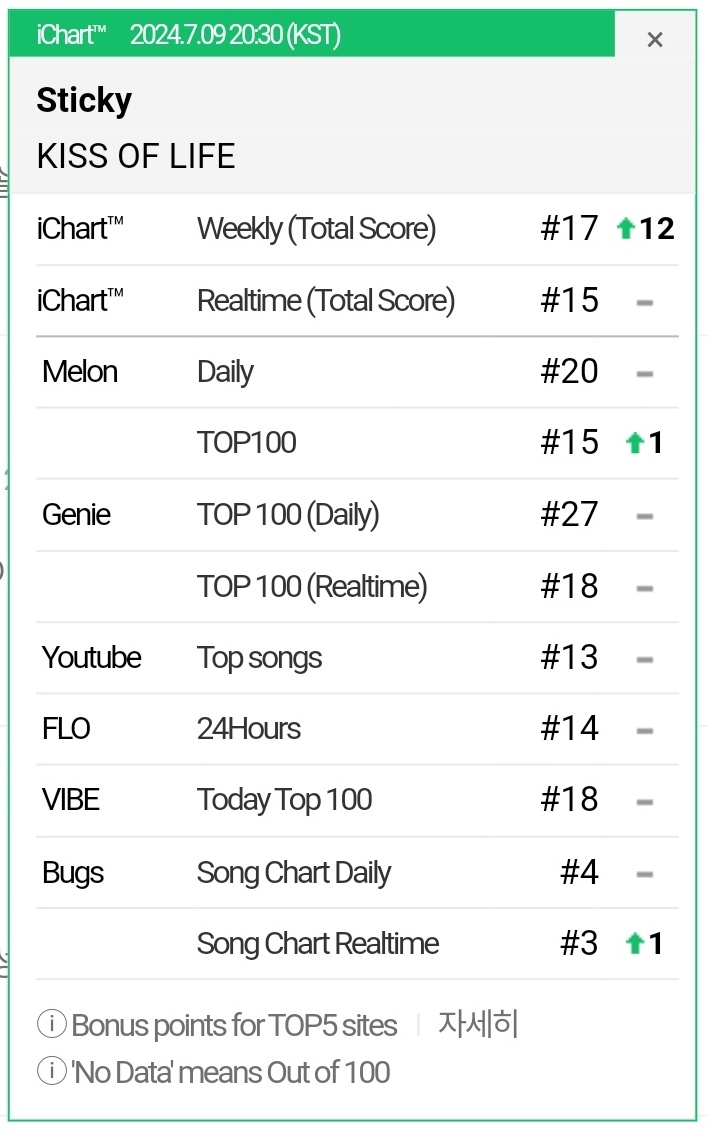Image resolution: width=708 pixels, height=1133 pixels.
Task: Click the Genie TOP 100 (Realtime) entry
Action: (x=312, y=586)
